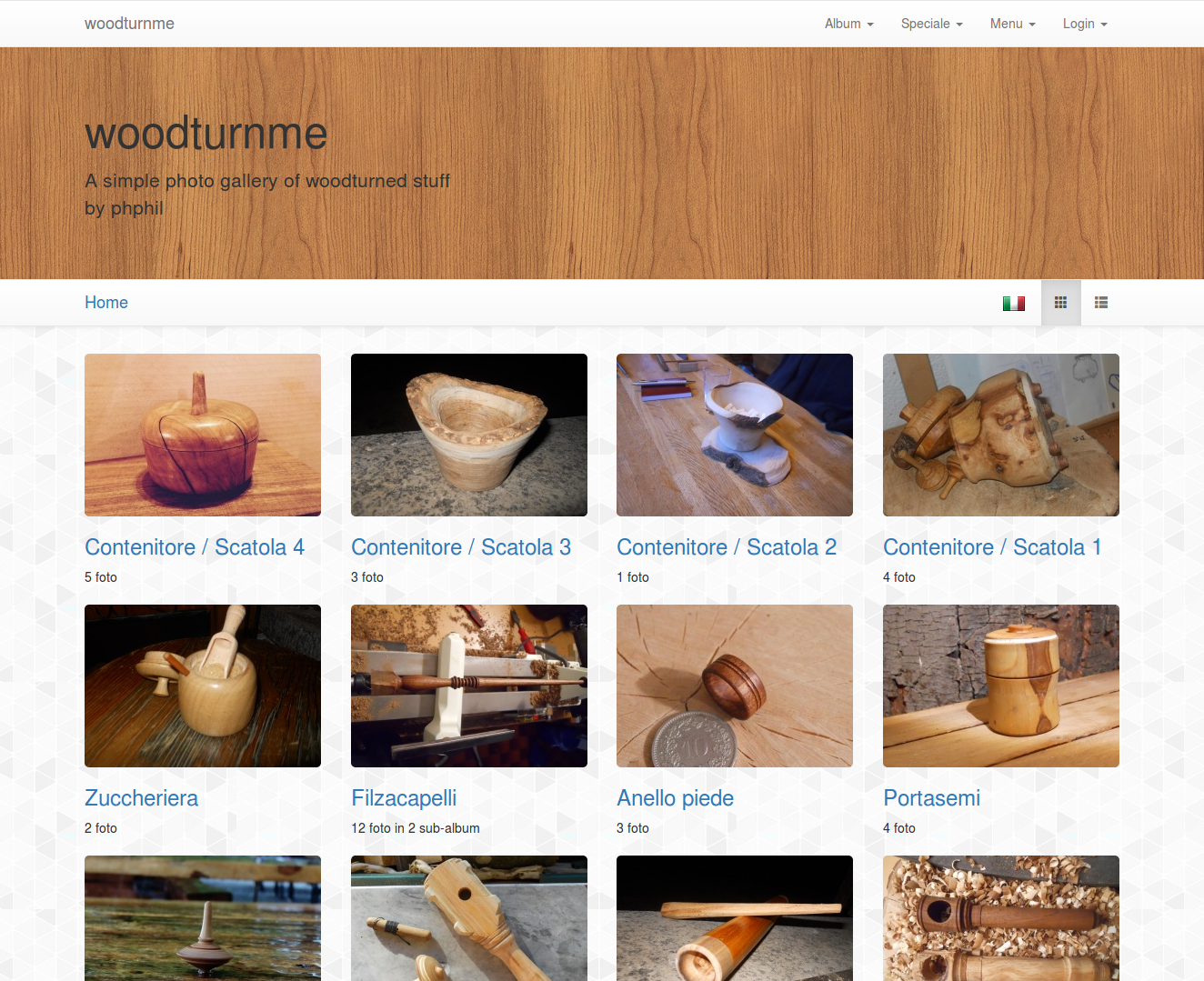Screen dimensions: 1204x981
Task: Open Contenitore / Scatola 3 album title
Action: 461,547
